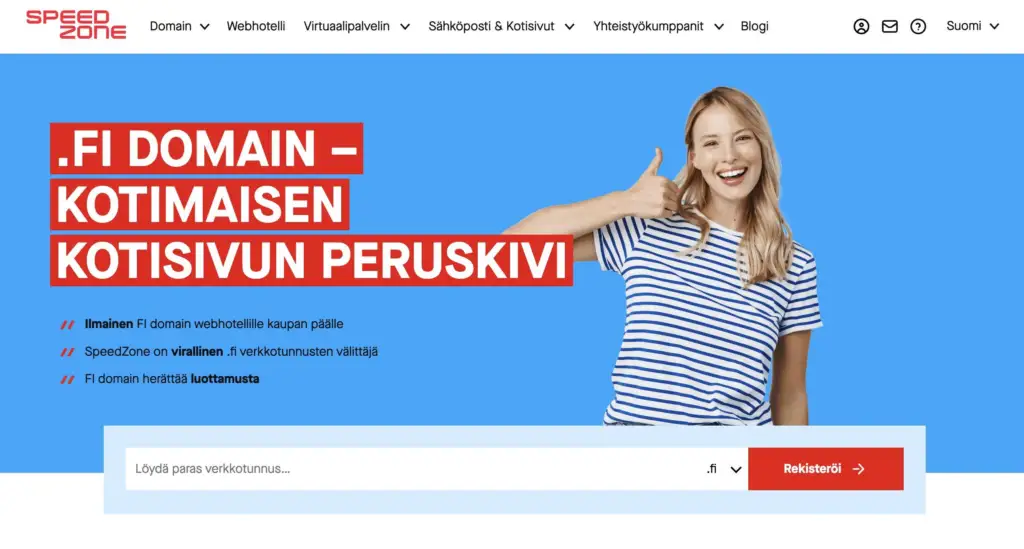Screen dimensions: 1024x549
Task: Expand the Domain menu chevron
Action: pyautogui.click(x=204, y=27)
